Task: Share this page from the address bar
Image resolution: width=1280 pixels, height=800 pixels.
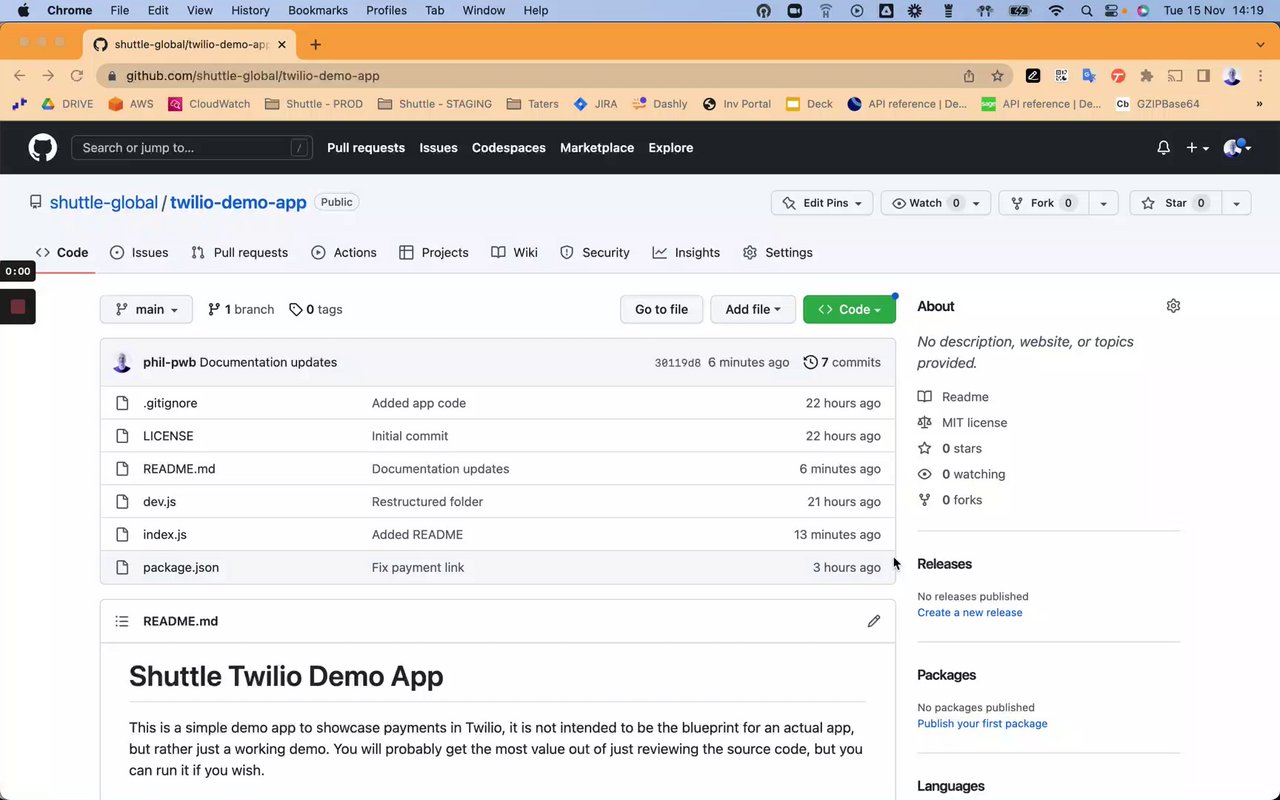Action: pyautogui.click(x=969, y=76)
